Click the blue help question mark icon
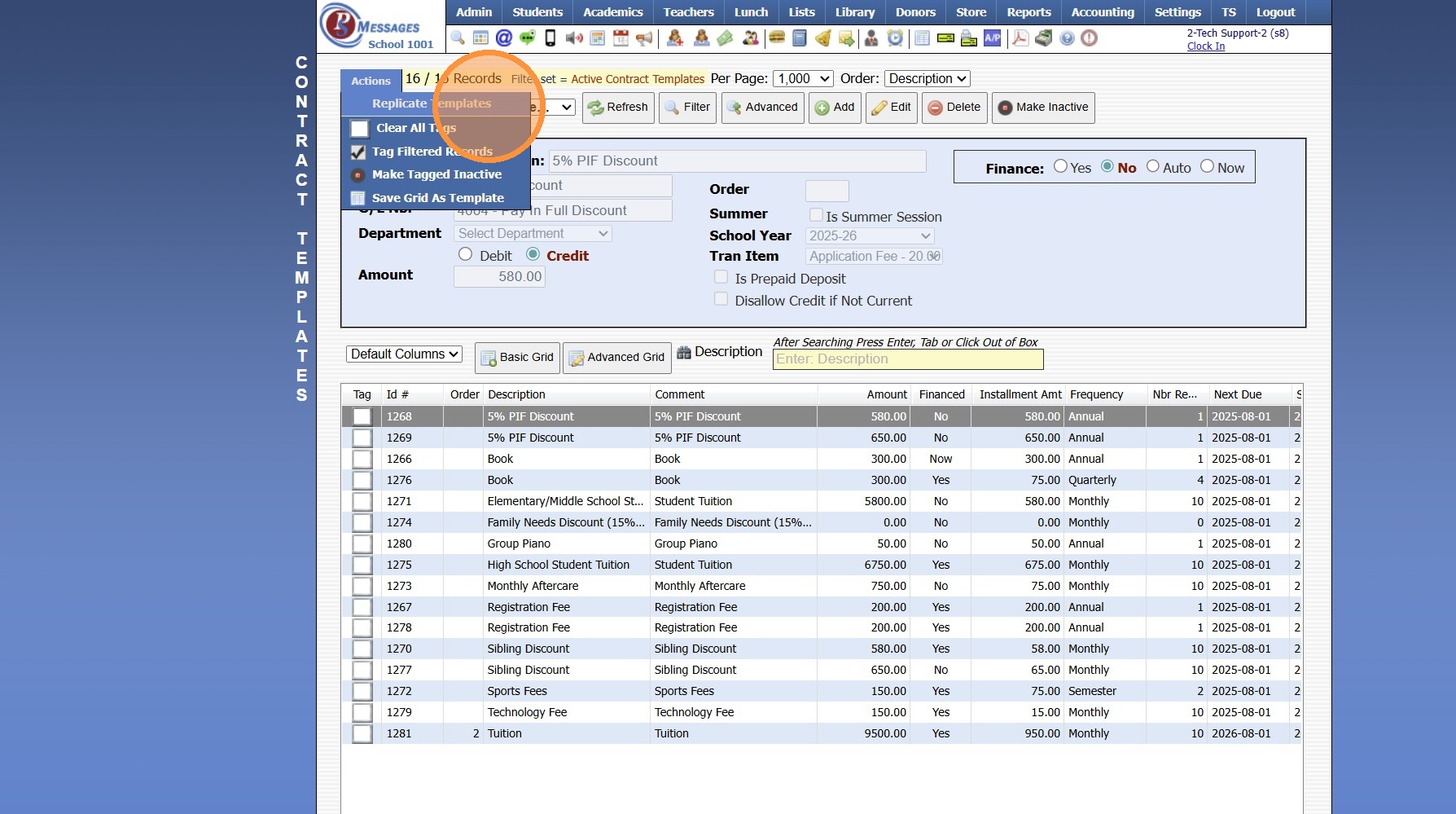The height and width of the screenshot is (814, 1456). coord(1067,38)
